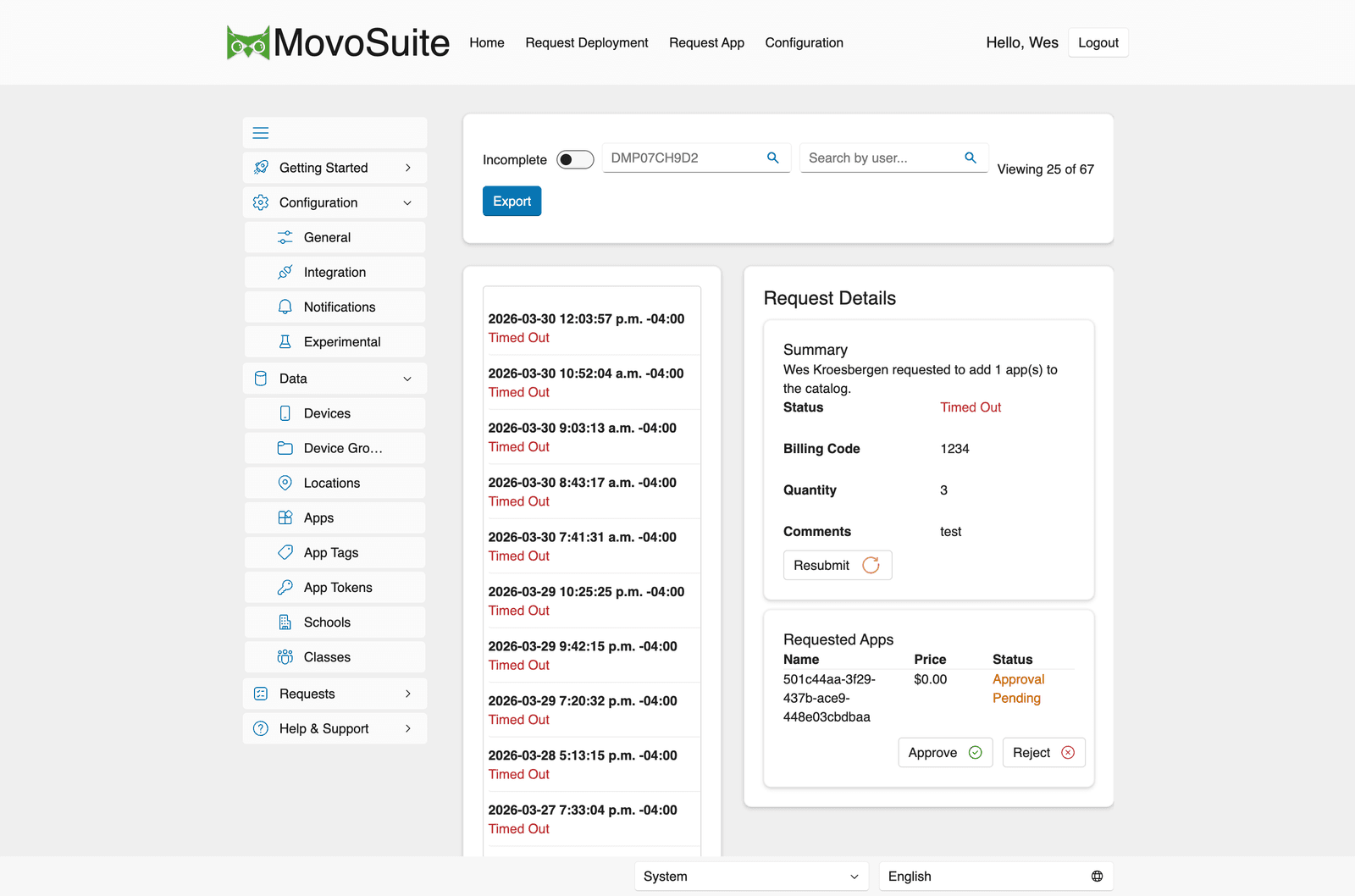The width and height of the screenshot is (1355, 896).
Task: Expand the Requests section chevron
Action: tap(408, 694)
